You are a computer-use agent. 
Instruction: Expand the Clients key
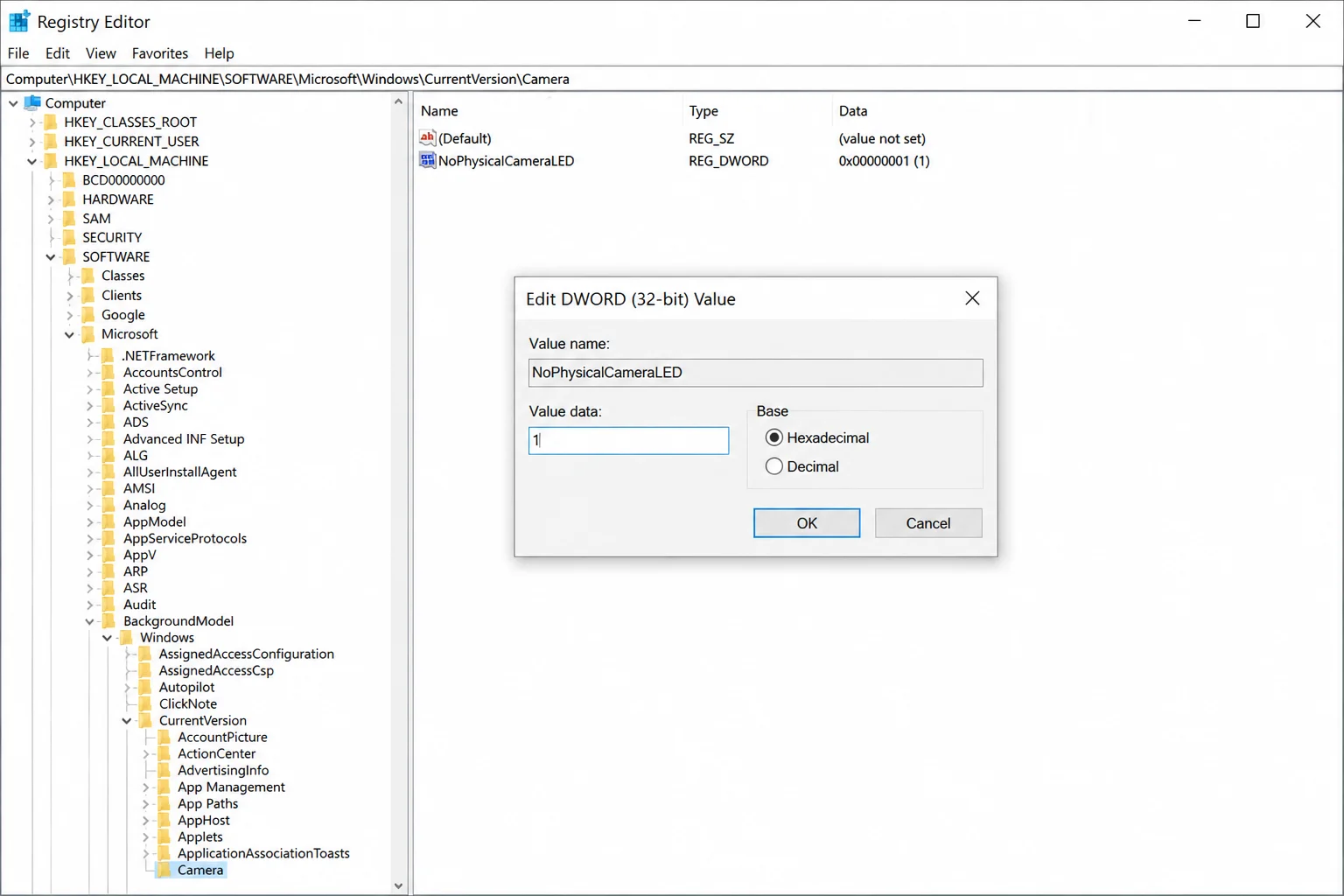69,296
